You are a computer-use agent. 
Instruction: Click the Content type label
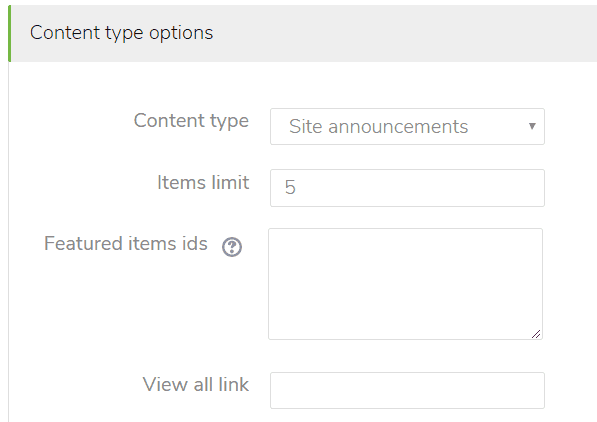[191, 121]
